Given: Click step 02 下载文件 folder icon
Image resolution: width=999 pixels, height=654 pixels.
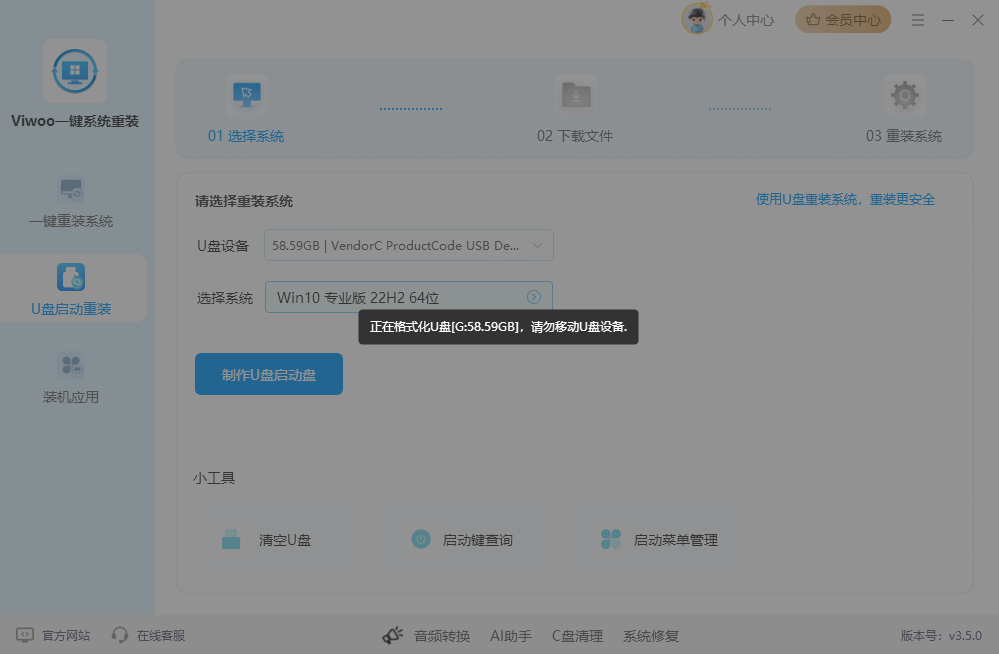Looking at the screenshot, I should tap(576, 95).
